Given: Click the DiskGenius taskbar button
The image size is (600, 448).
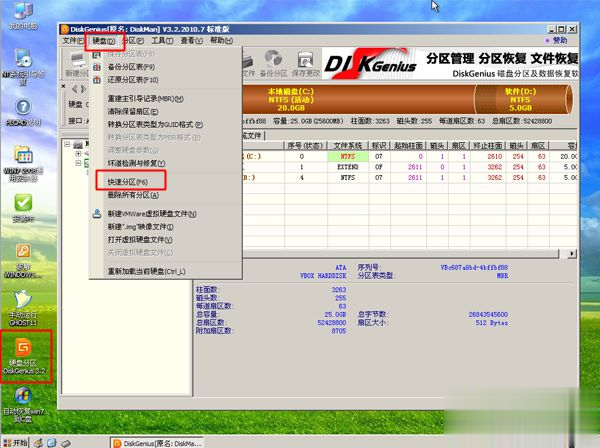Looking at the screenshot, I should click(x=157, y=443).
